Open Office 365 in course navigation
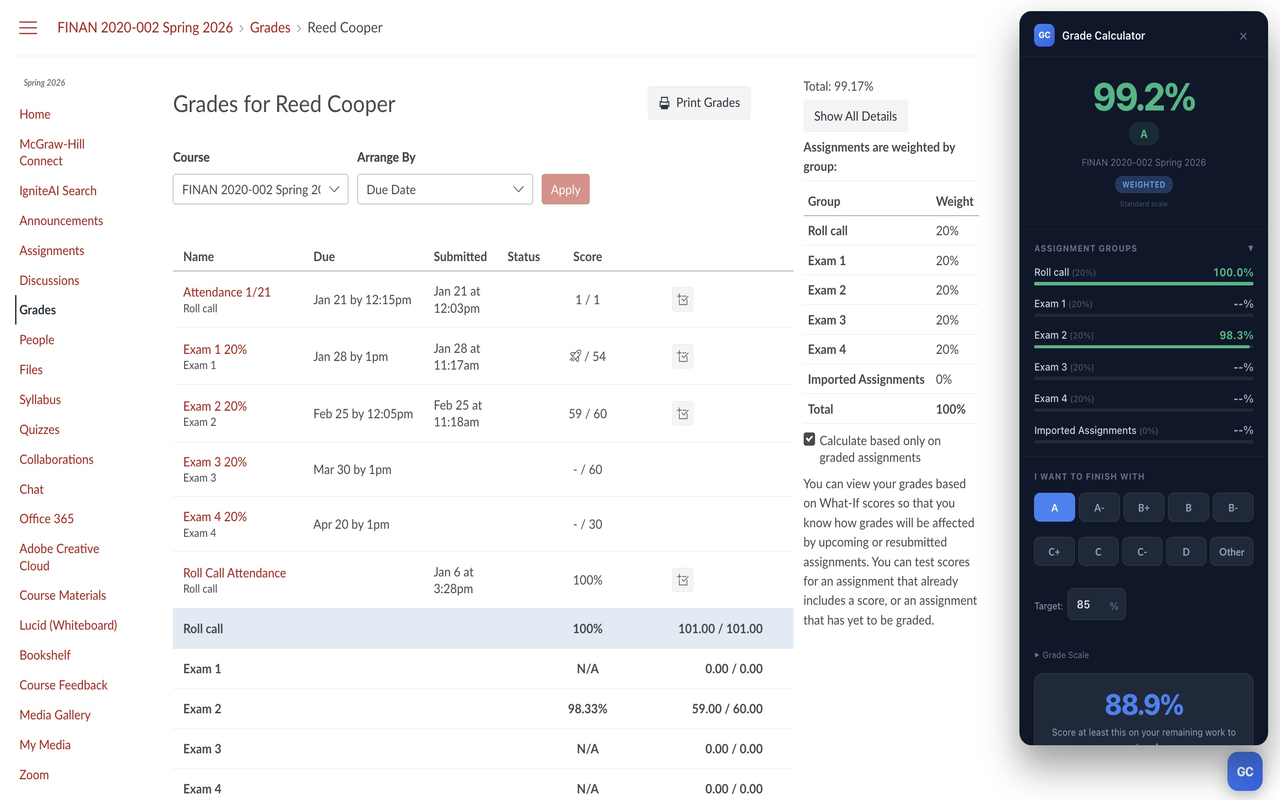The height and width of the screenshot is (800, 1280). click(46, 519)
